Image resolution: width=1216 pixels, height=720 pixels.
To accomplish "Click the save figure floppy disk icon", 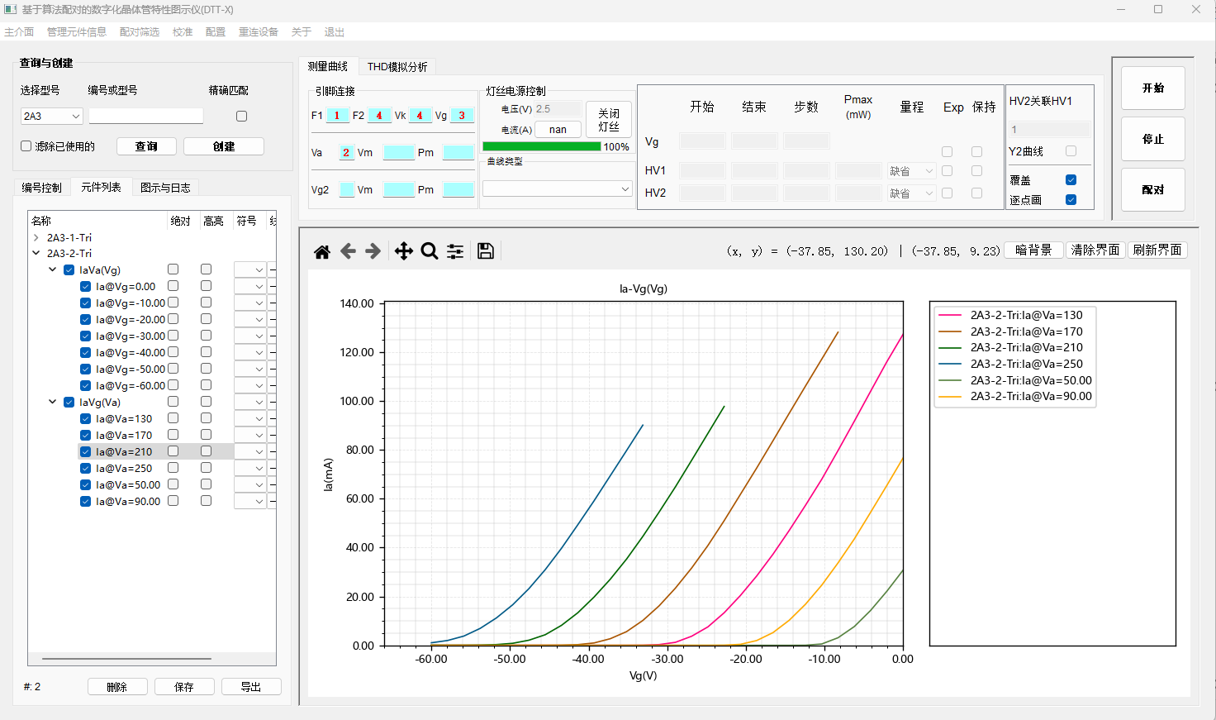I will click(x=485, y=252).
